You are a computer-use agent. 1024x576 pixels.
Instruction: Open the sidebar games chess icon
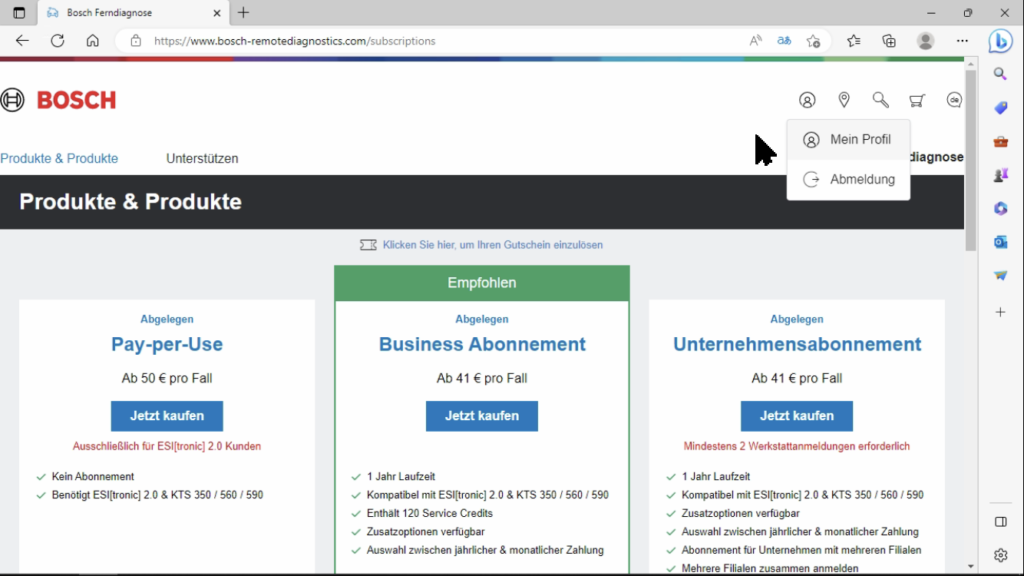1000,175
